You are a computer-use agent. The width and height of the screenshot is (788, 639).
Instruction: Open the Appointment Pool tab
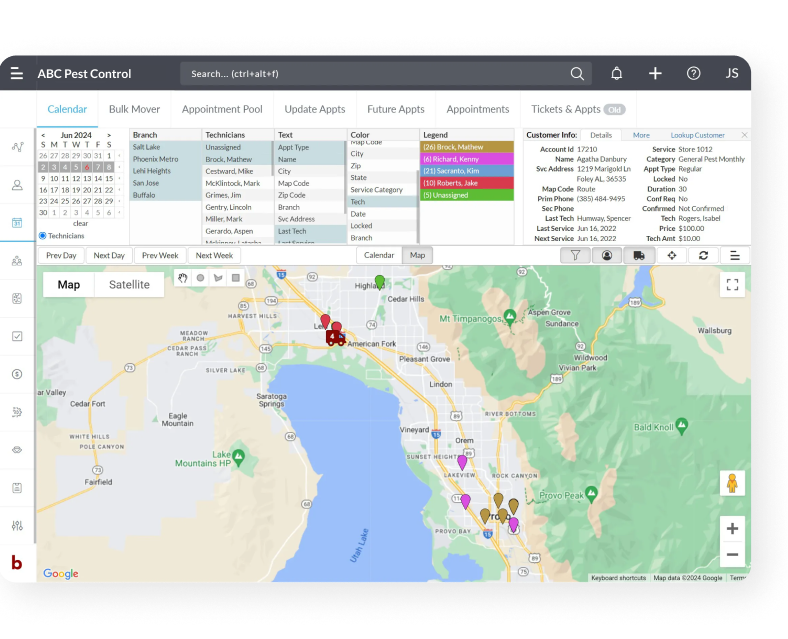click(x=222, y=109)
